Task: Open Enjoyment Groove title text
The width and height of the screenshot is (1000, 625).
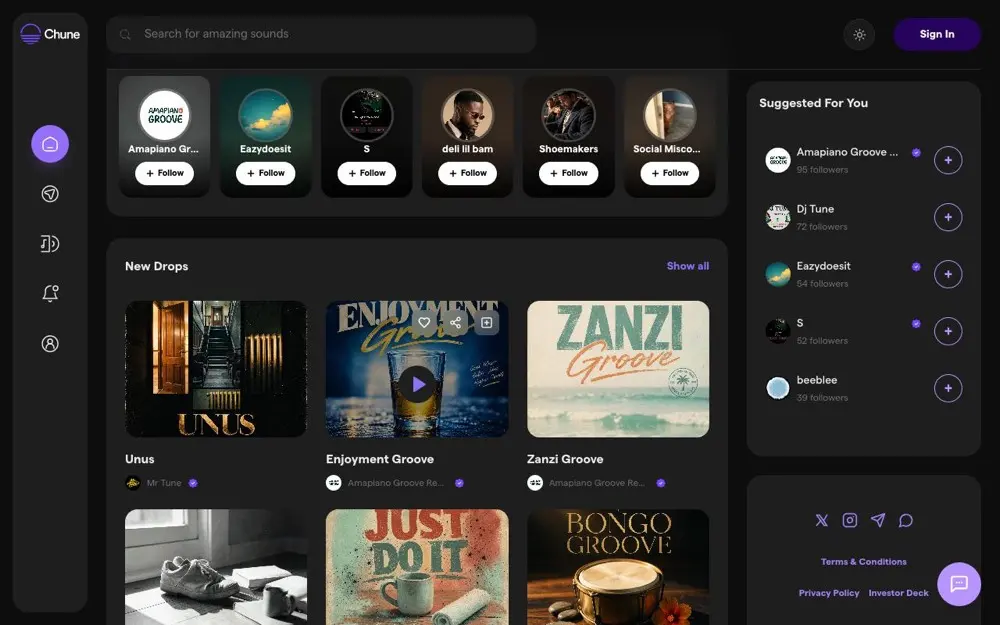Action: click(379, 459)
